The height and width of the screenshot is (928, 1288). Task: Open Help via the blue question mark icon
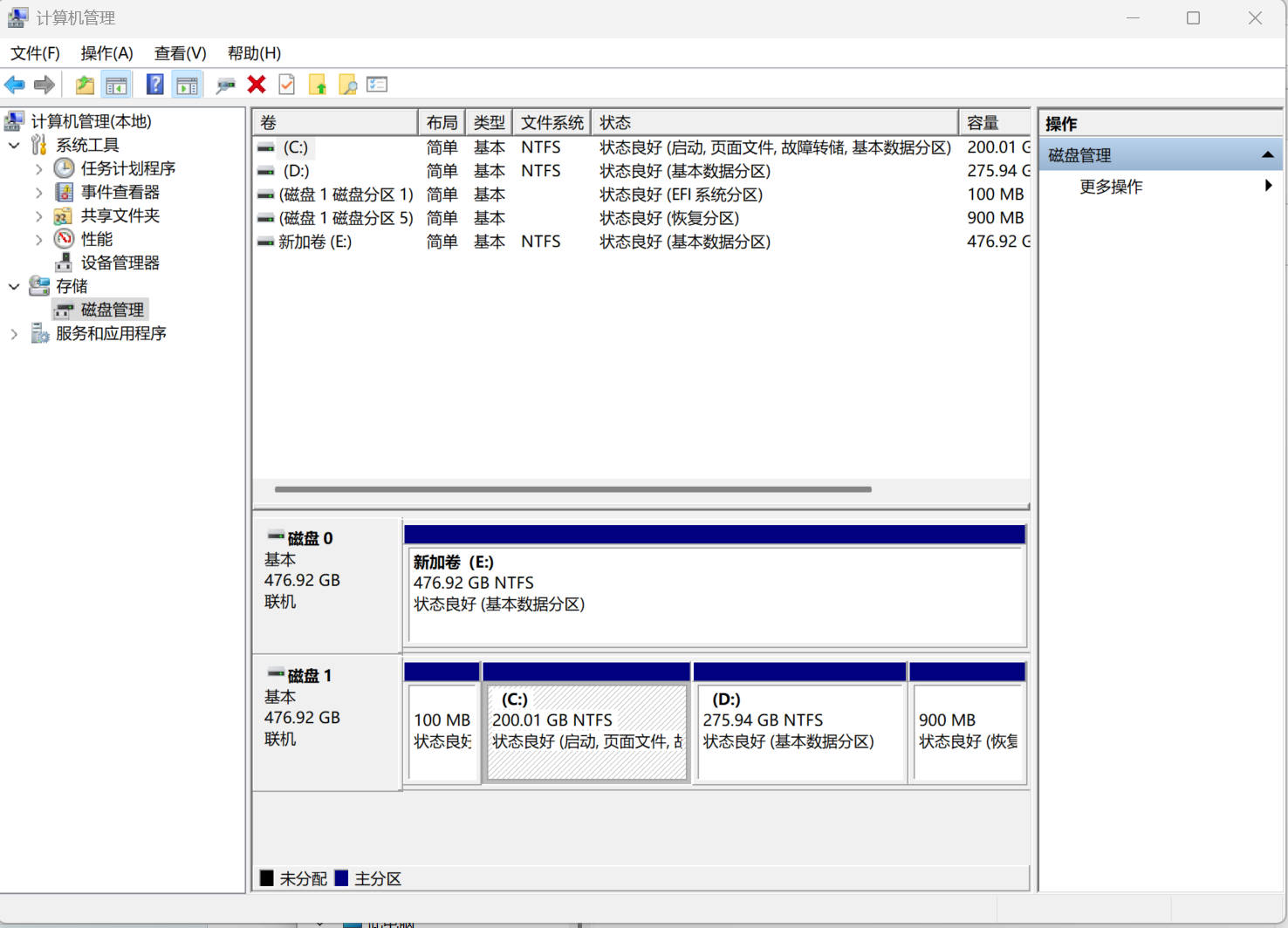click(154, 85)
